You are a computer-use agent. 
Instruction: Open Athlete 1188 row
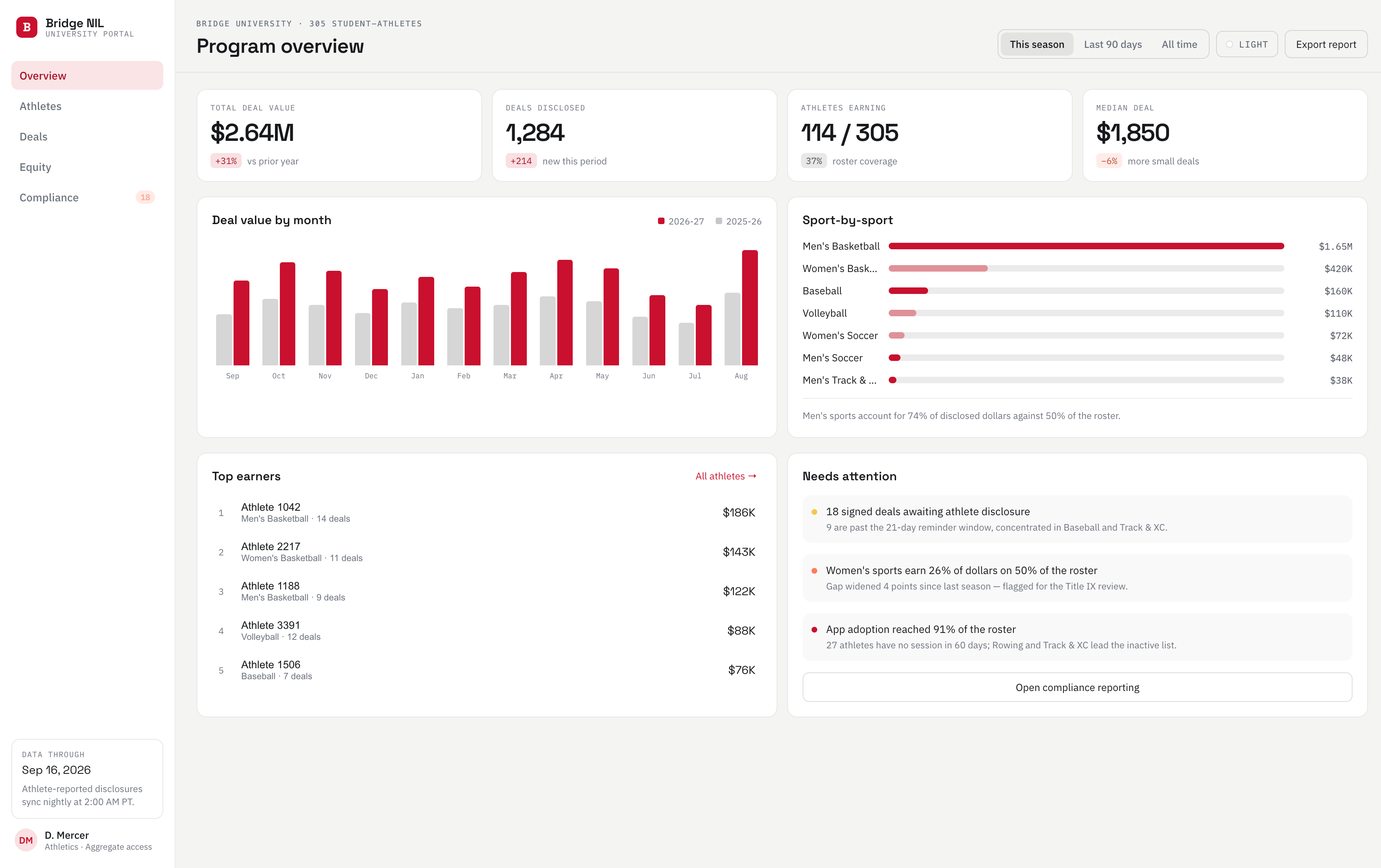486,591
